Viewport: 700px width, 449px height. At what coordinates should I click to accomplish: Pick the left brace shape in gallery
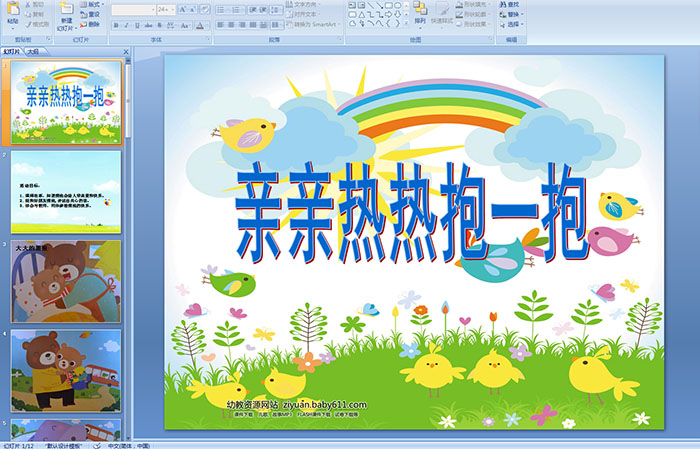coord(388,23)
